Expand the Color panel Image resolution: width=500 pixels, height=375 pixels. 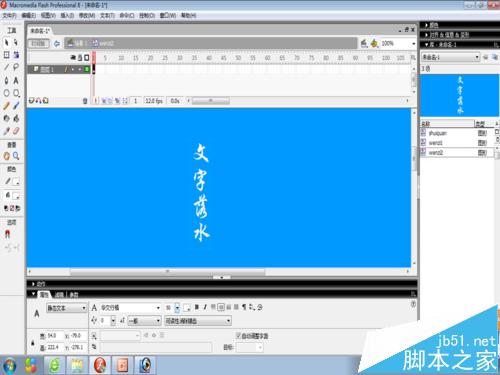(x=426, y=25)
